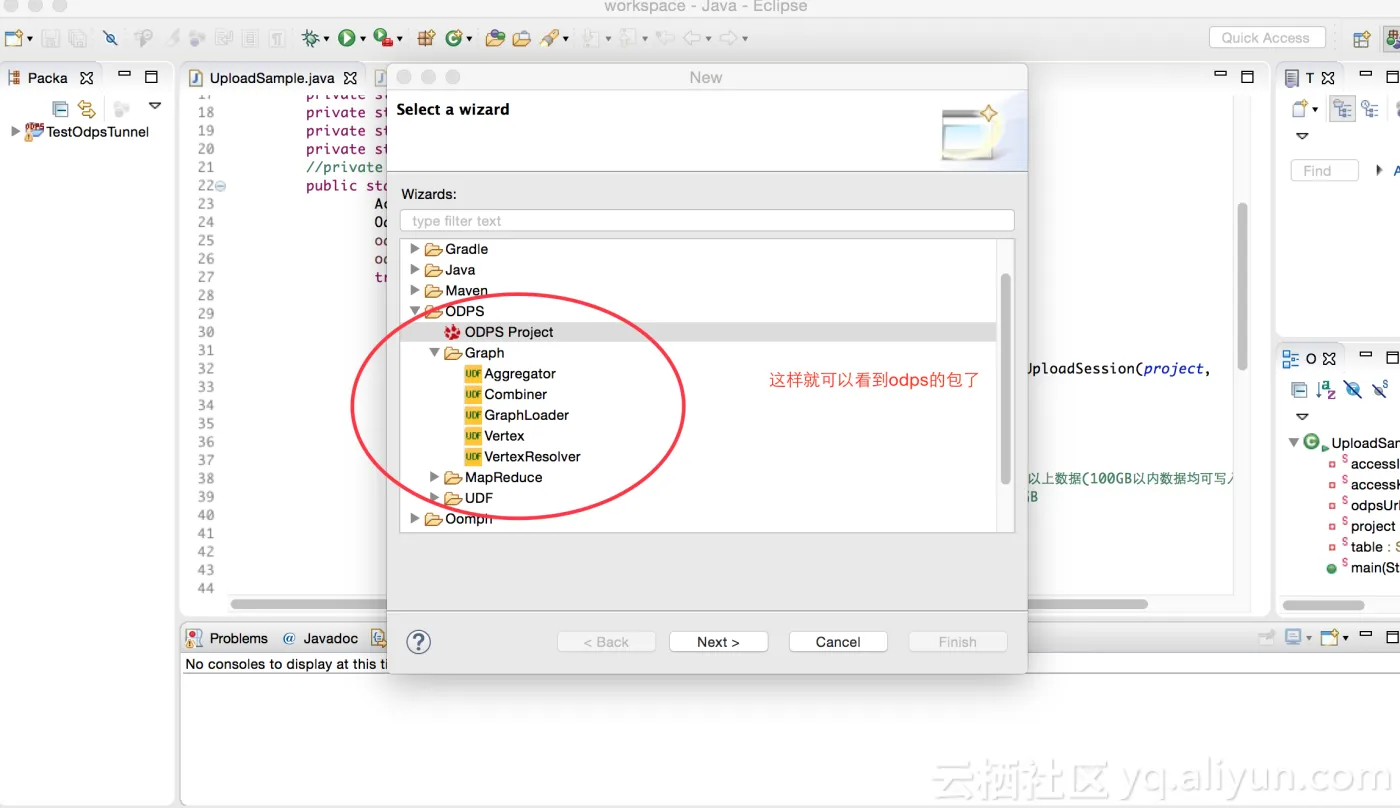This screenshot has height=808, width=1400.
Task: Click the Open Task folder icon
Action: pos(521,38)
